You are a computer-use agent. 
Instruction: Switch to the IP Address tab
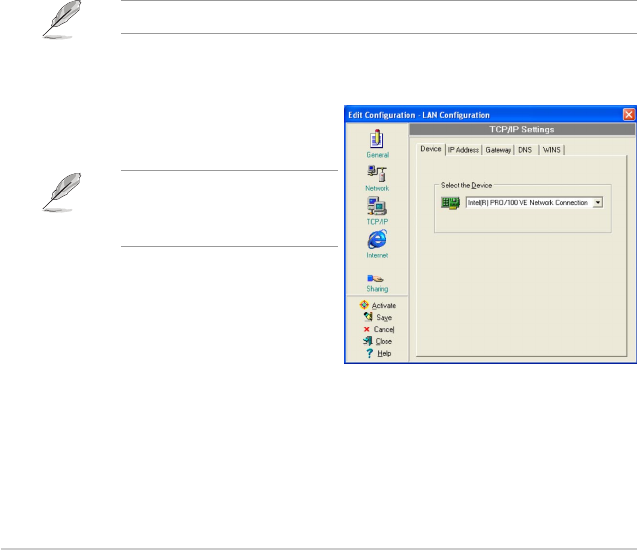click(463, 150)
